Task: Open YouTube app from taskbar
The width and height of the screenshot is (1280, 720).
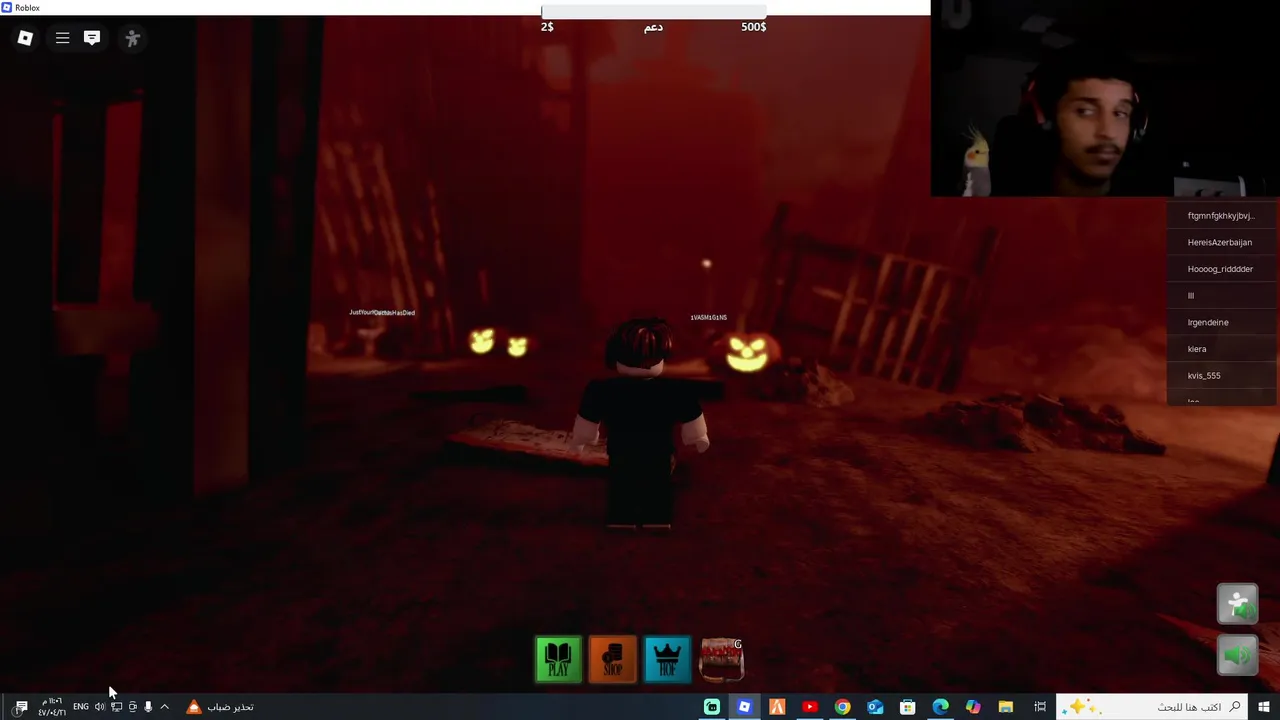Action: coord(810,707)
